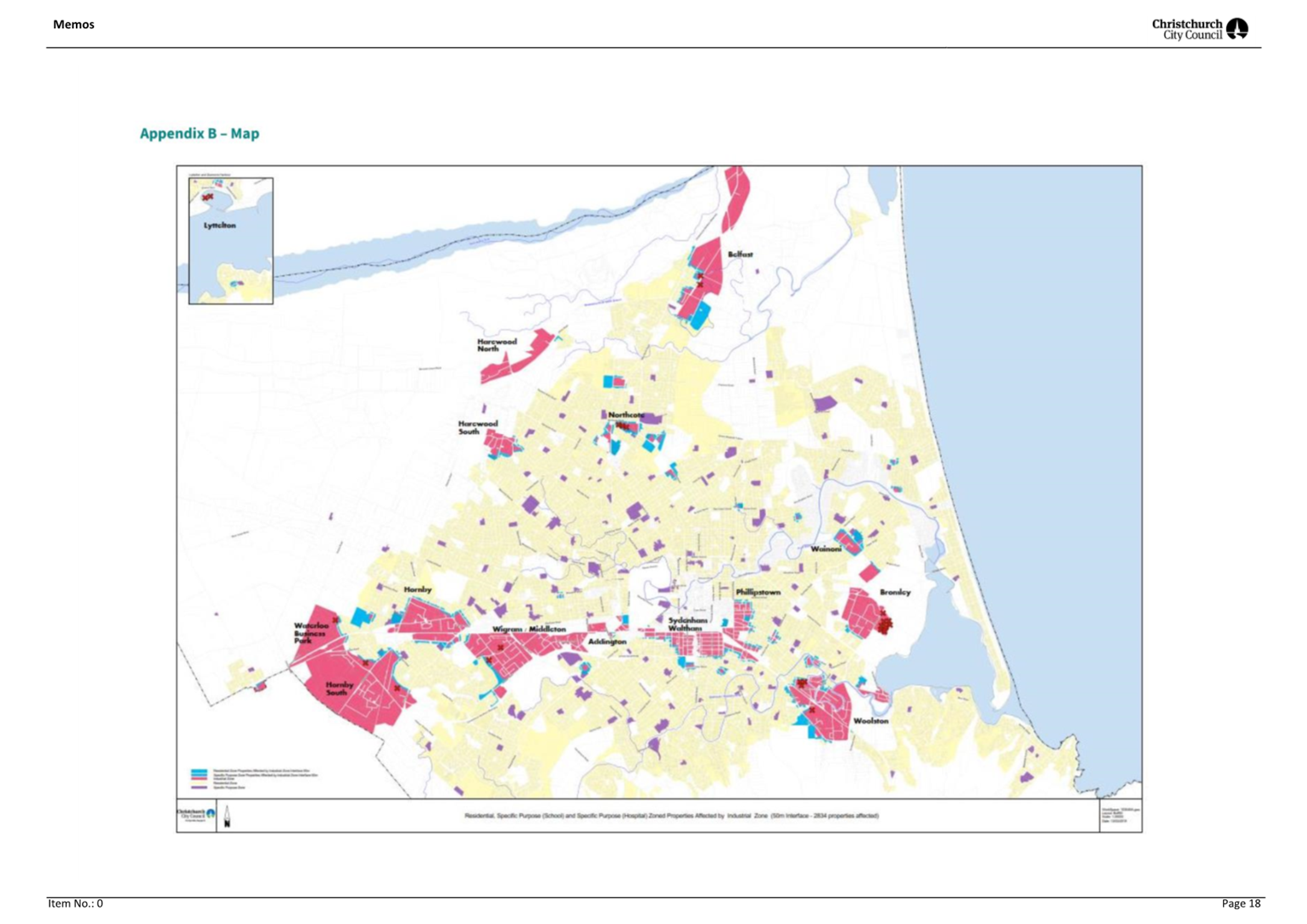Click the north arrow compass icon

(x=227, y=816)
